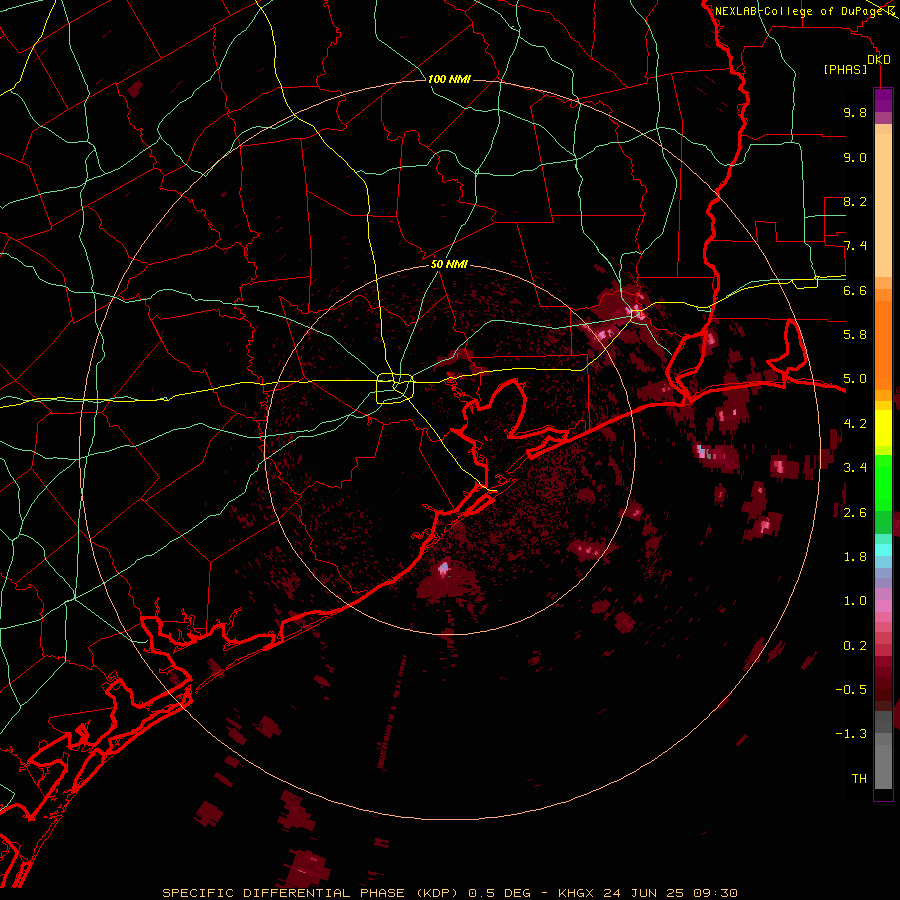Click the 9.0 value on the color scale
900x900 pixels.
(855, 157)
